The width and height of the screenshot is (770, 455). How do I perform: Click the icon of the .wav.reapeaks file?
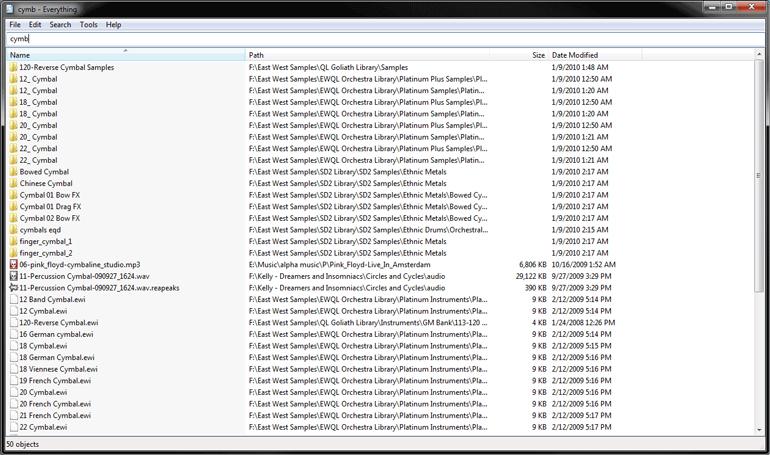pyautogui.click(x=14, y=288)
